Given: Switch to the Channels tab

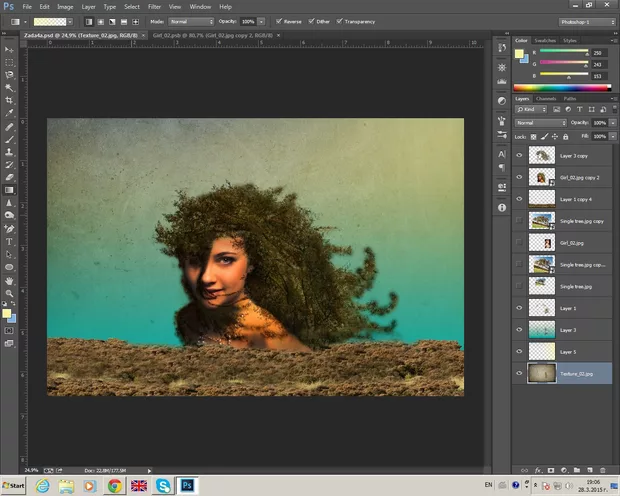Looking at the screenshot, I should [x=546, y=98].
